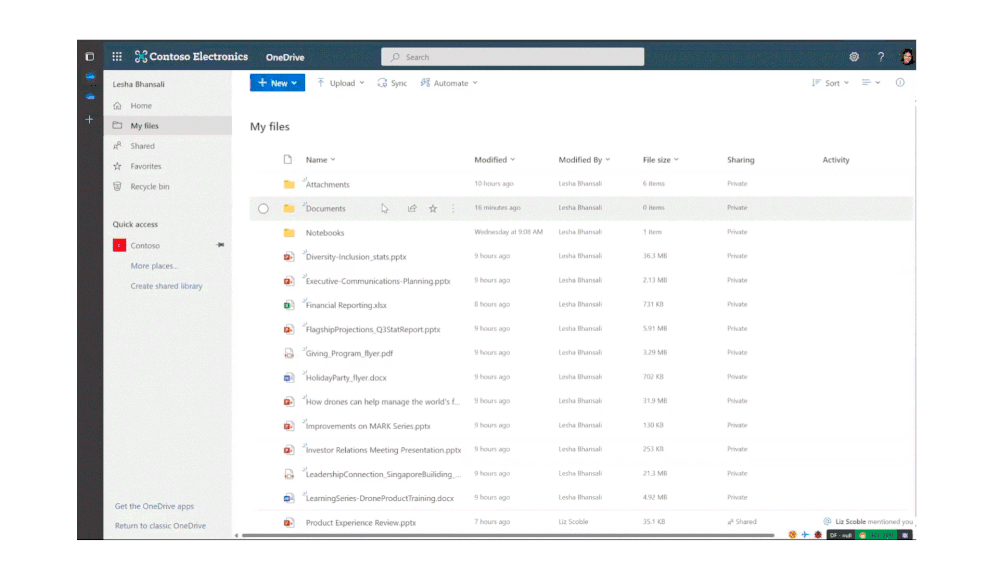Open Investor Relations Meeting Presentation.pptx
Viewport: 999px width, 562px height.
click(383, 450)
